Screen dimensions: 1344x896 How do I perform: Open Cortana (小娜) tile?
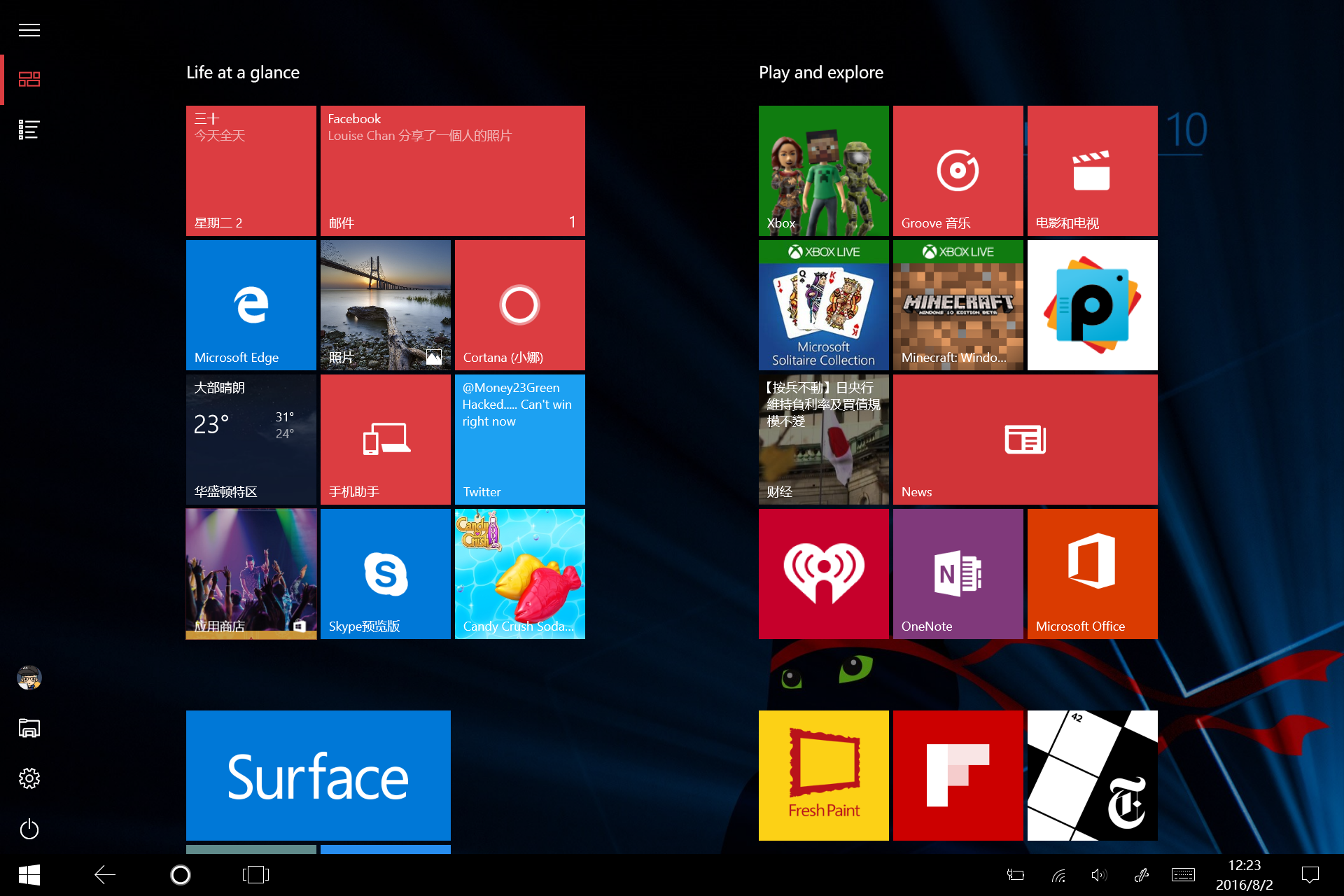pyautogui.click(x=519, y=305)
